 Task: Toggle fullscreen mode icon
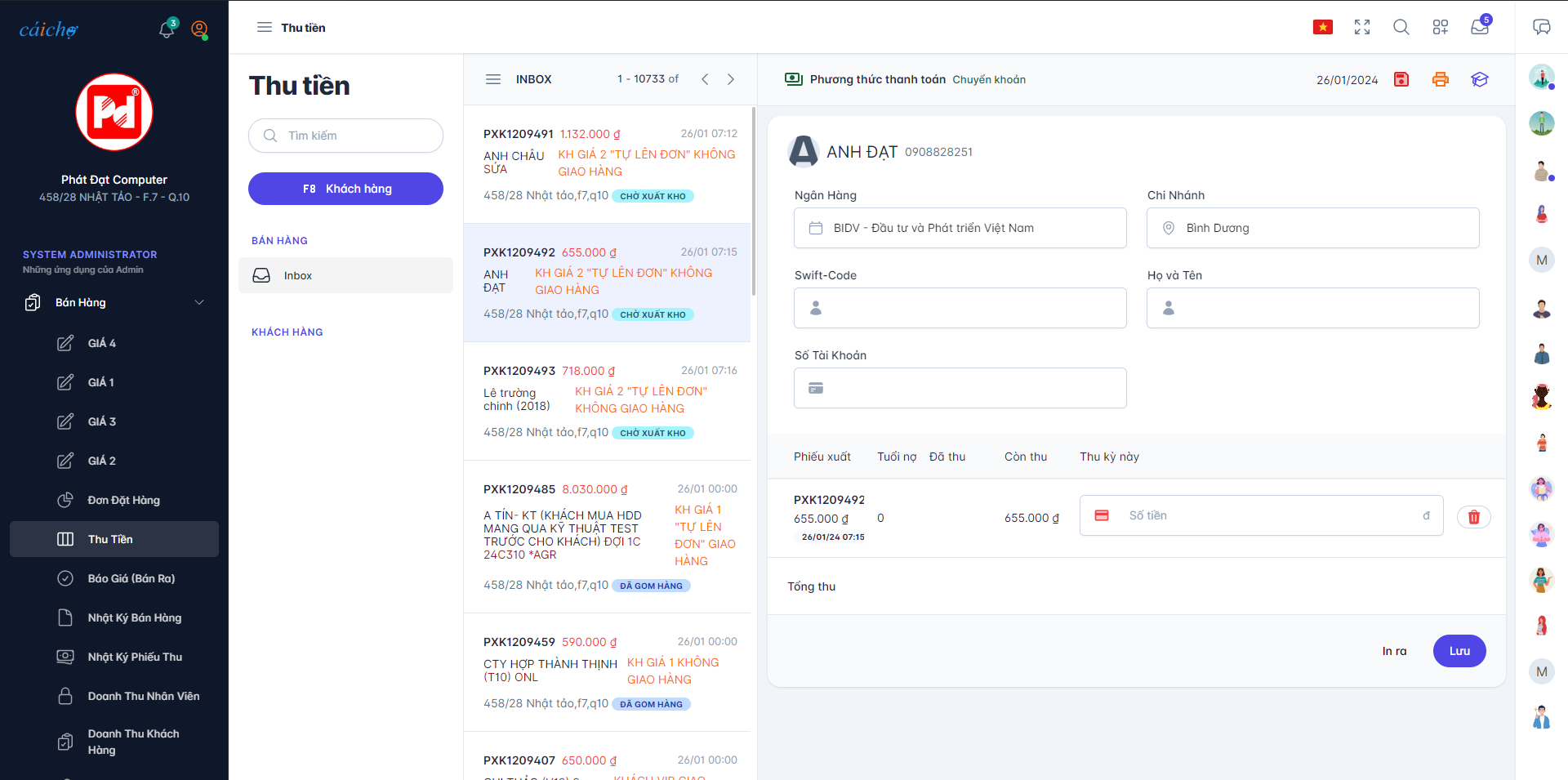(1362, 27)
